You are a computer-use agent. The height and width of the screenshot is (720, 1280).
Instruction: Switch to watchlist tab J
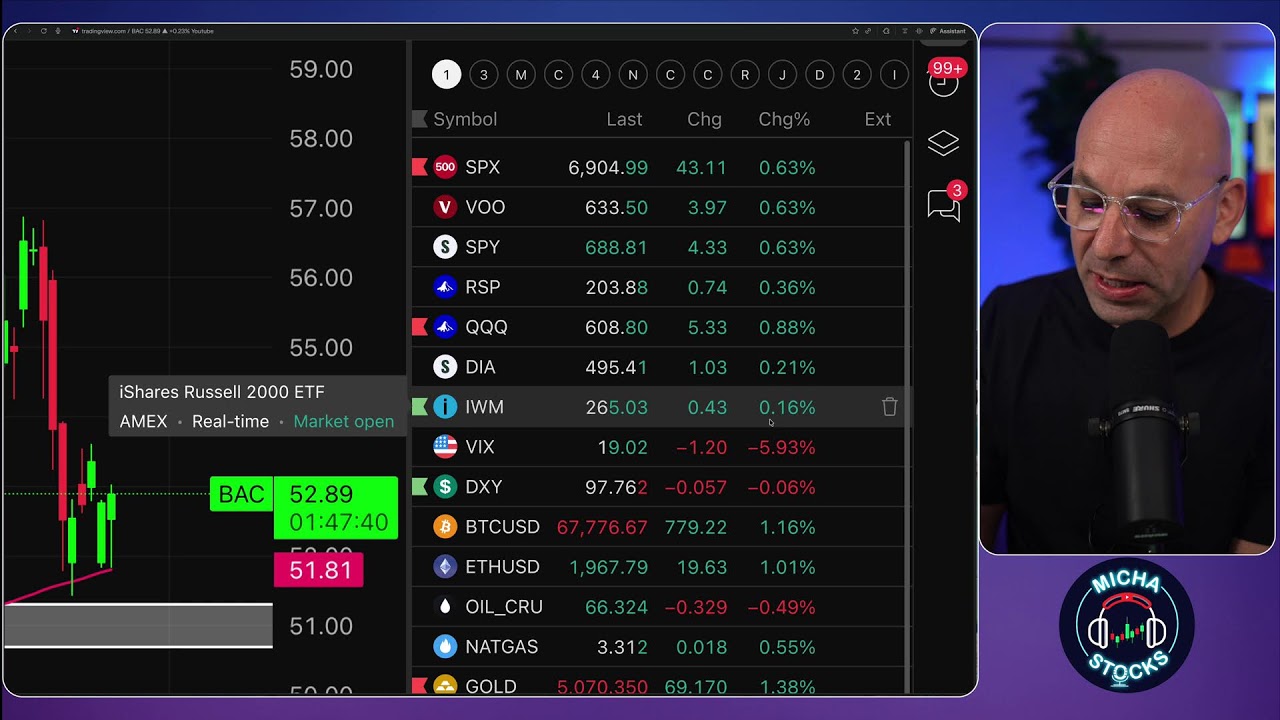coord(782,75)
